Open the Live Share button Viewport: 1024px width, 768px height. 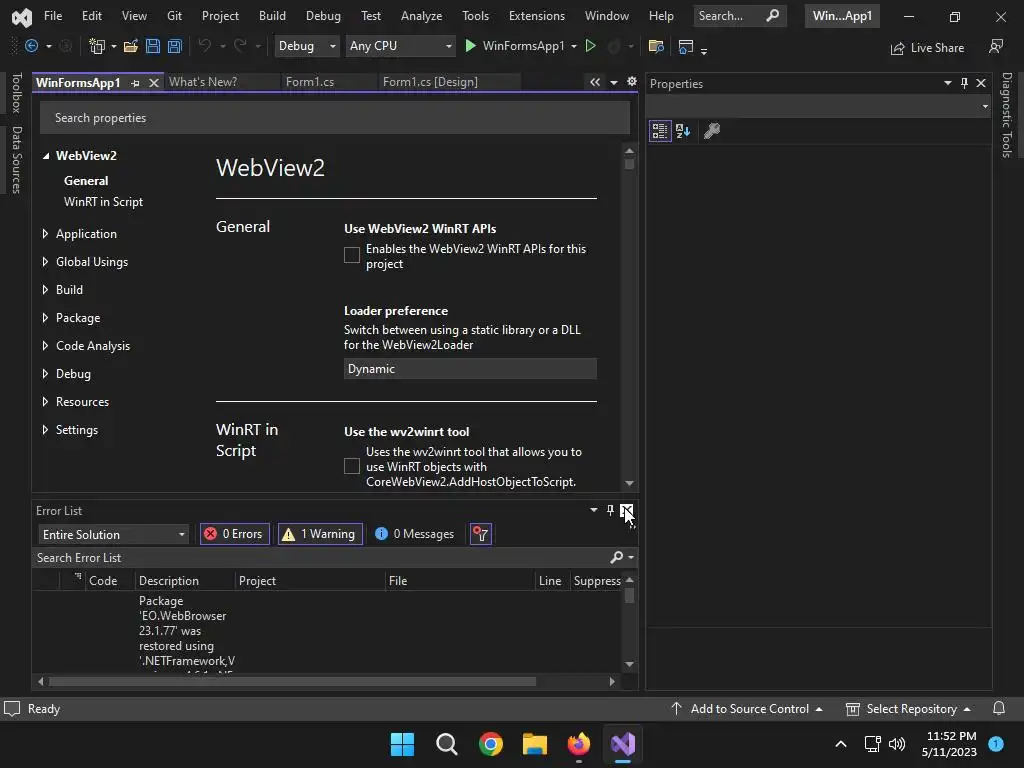coord(927,48)
